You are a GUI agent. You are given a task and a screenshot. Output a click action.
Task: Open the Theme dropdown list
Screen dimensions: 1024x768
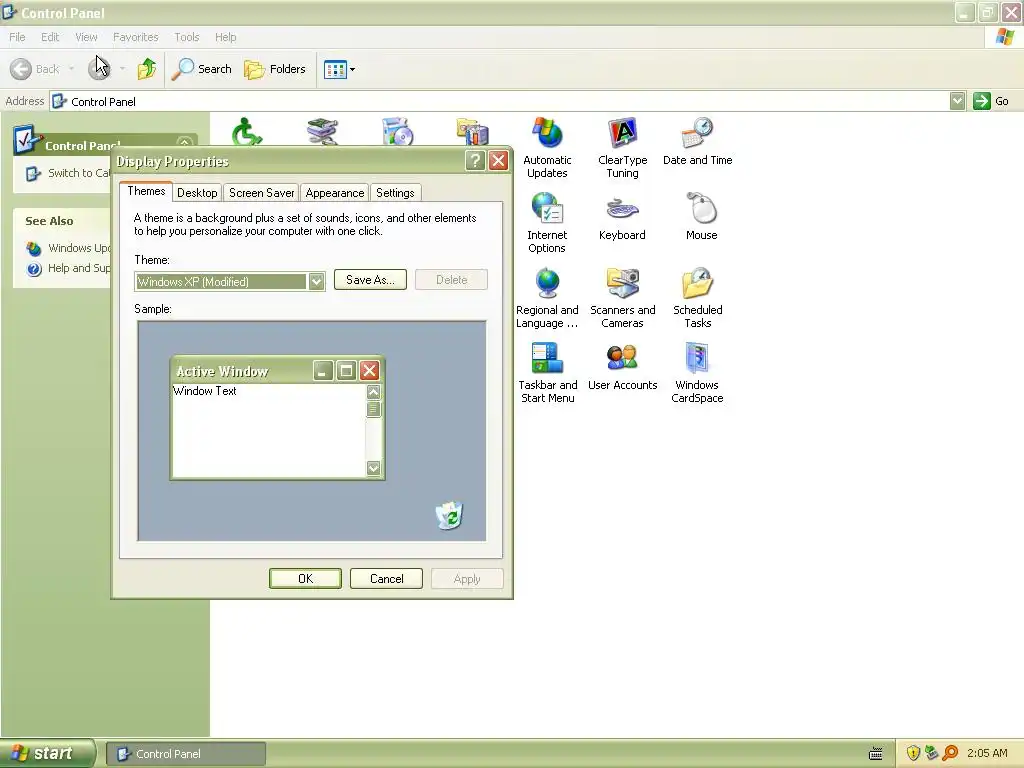316,281
